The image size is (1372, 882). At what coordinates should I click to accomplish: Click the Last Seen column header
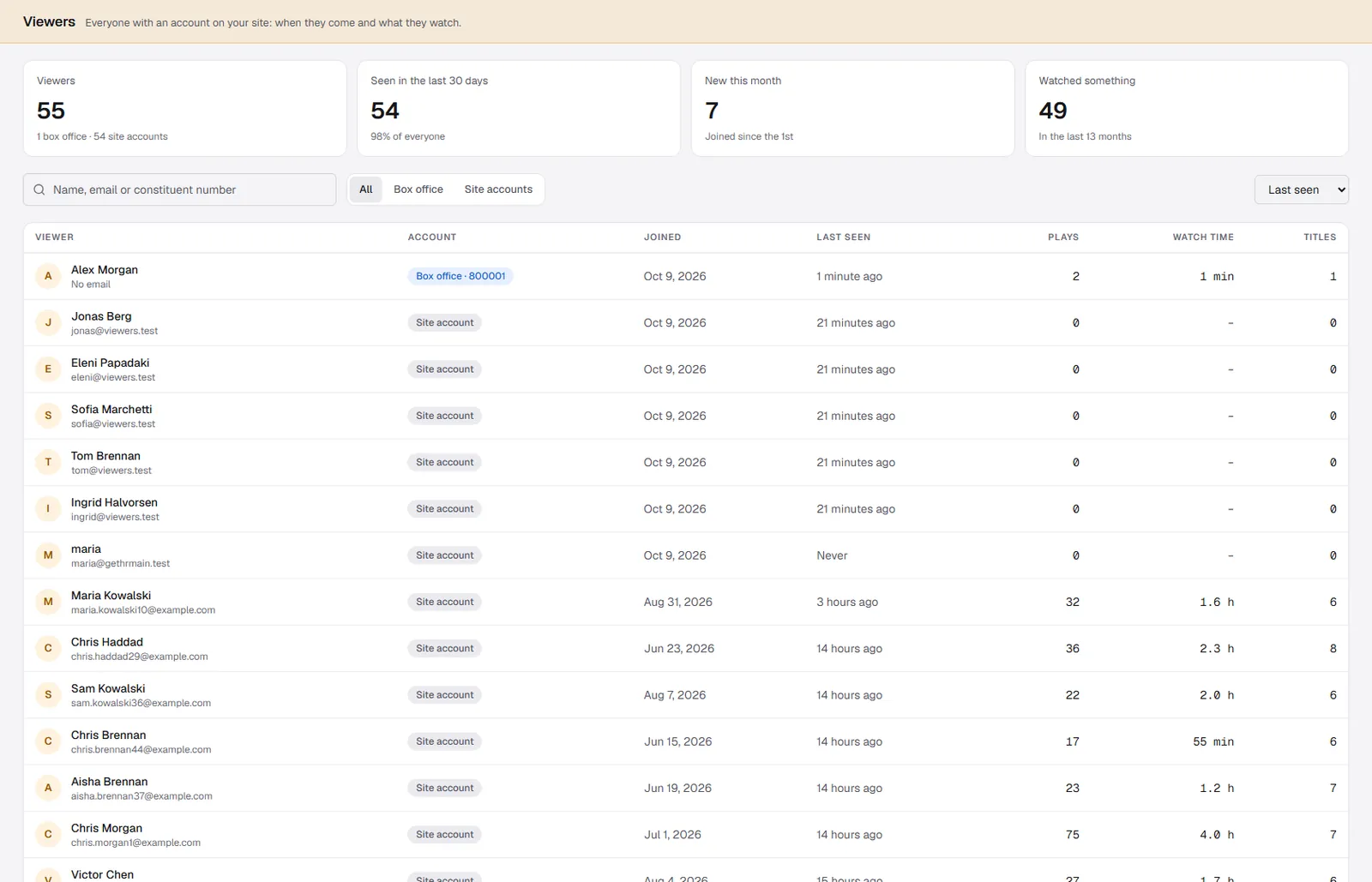tap(843, 237)
